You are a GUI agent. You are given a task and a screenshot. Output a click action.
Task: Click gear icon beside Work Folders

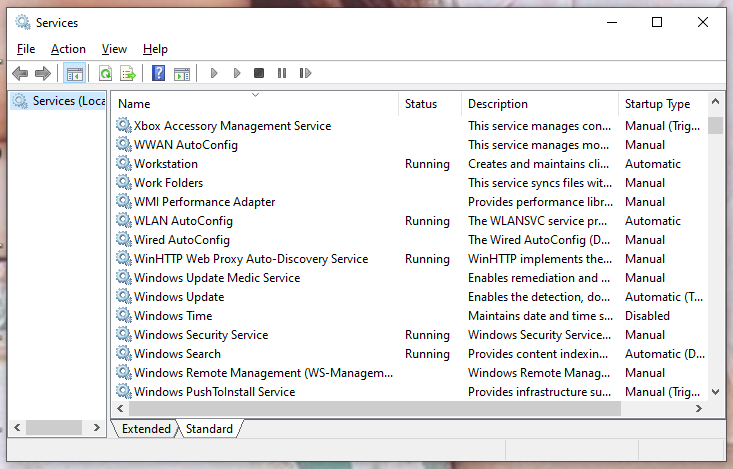pyautogui.click(x=124, y=182)
